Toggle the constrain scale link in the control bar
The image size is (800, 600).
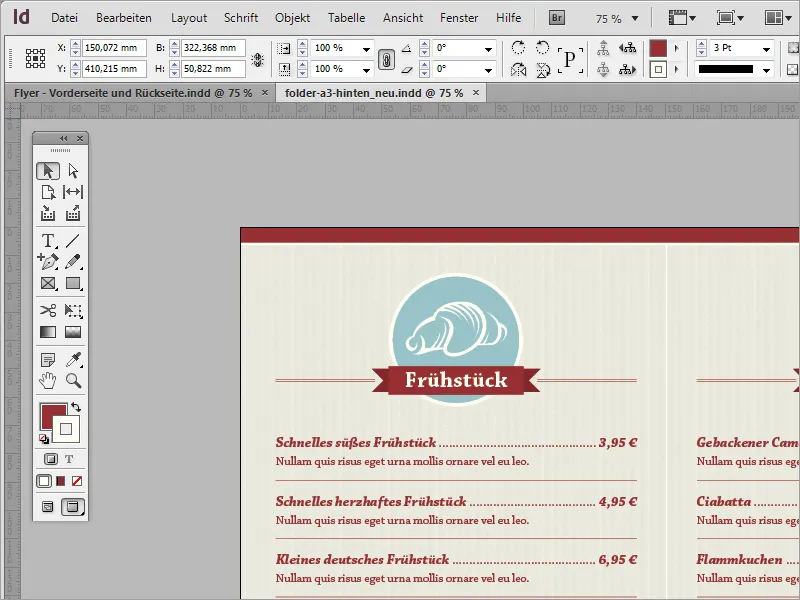click(x=388, y=58)
